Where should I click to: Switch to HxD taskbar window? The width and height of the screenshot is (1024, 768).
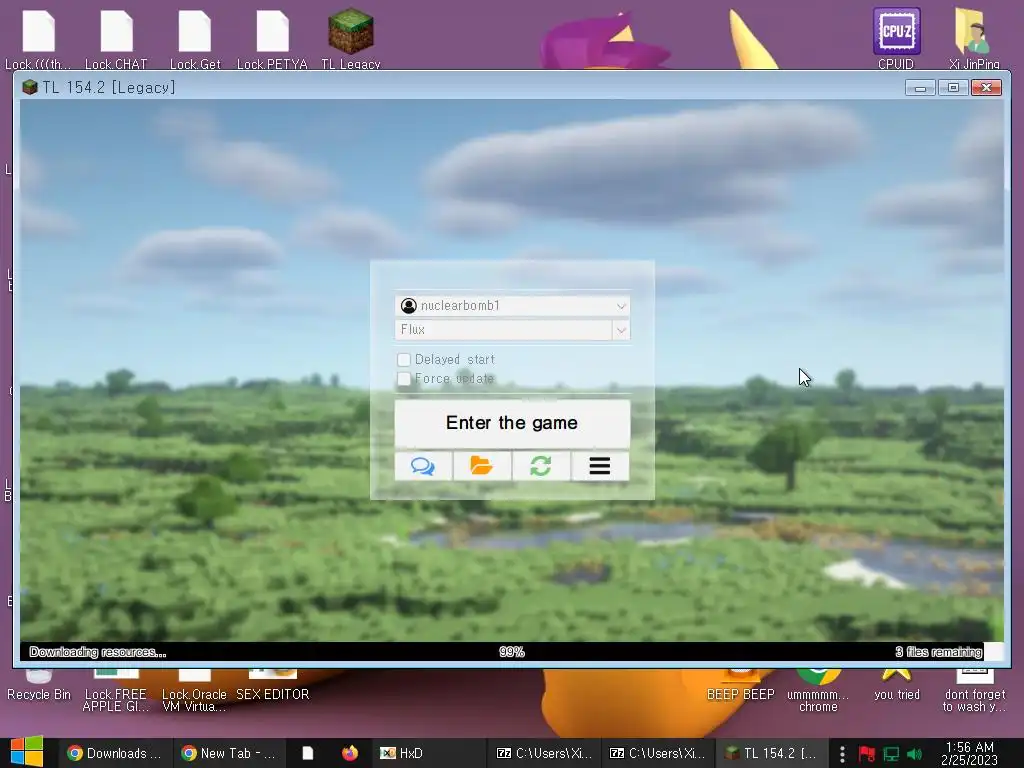(431, 753)
